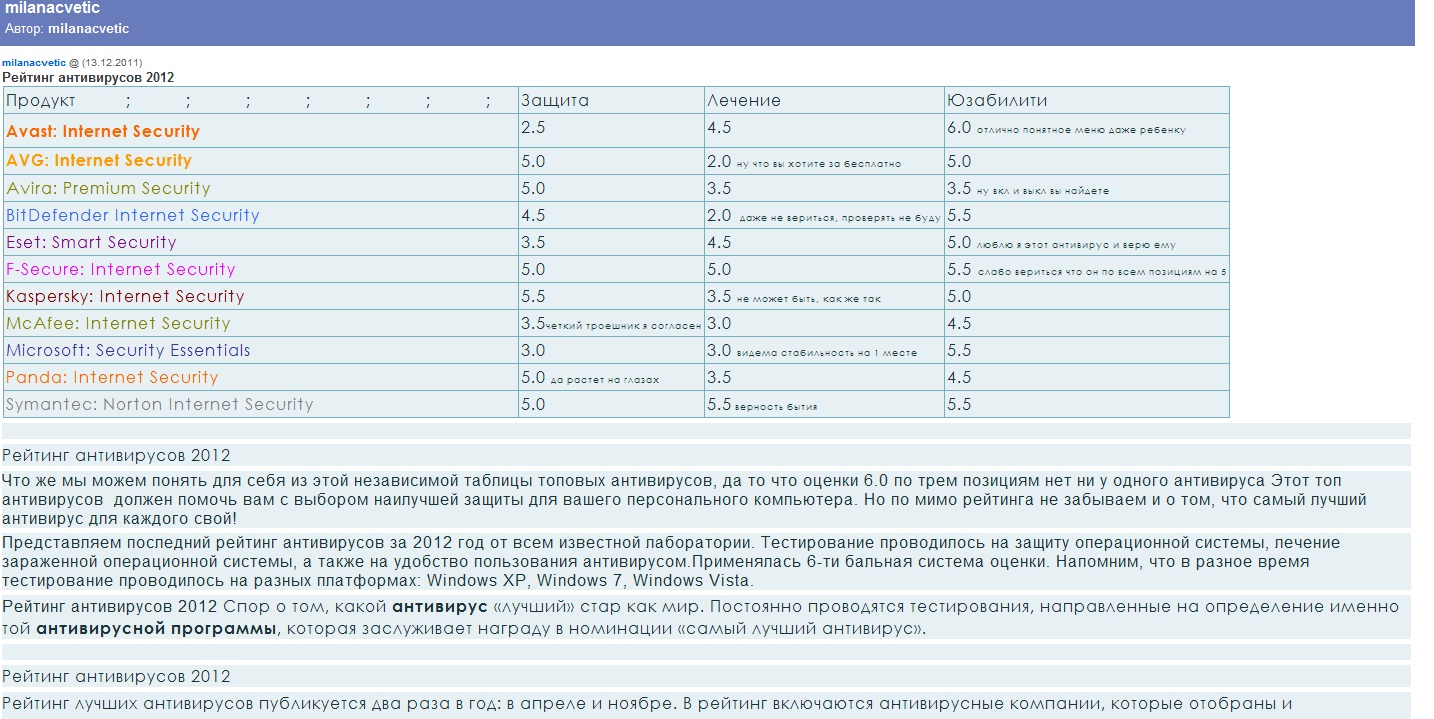
Task: Click AVG treatment cell 'ну что вы хотите за бесплатно'
Action: pyautogui.click(x=824, y=161)
